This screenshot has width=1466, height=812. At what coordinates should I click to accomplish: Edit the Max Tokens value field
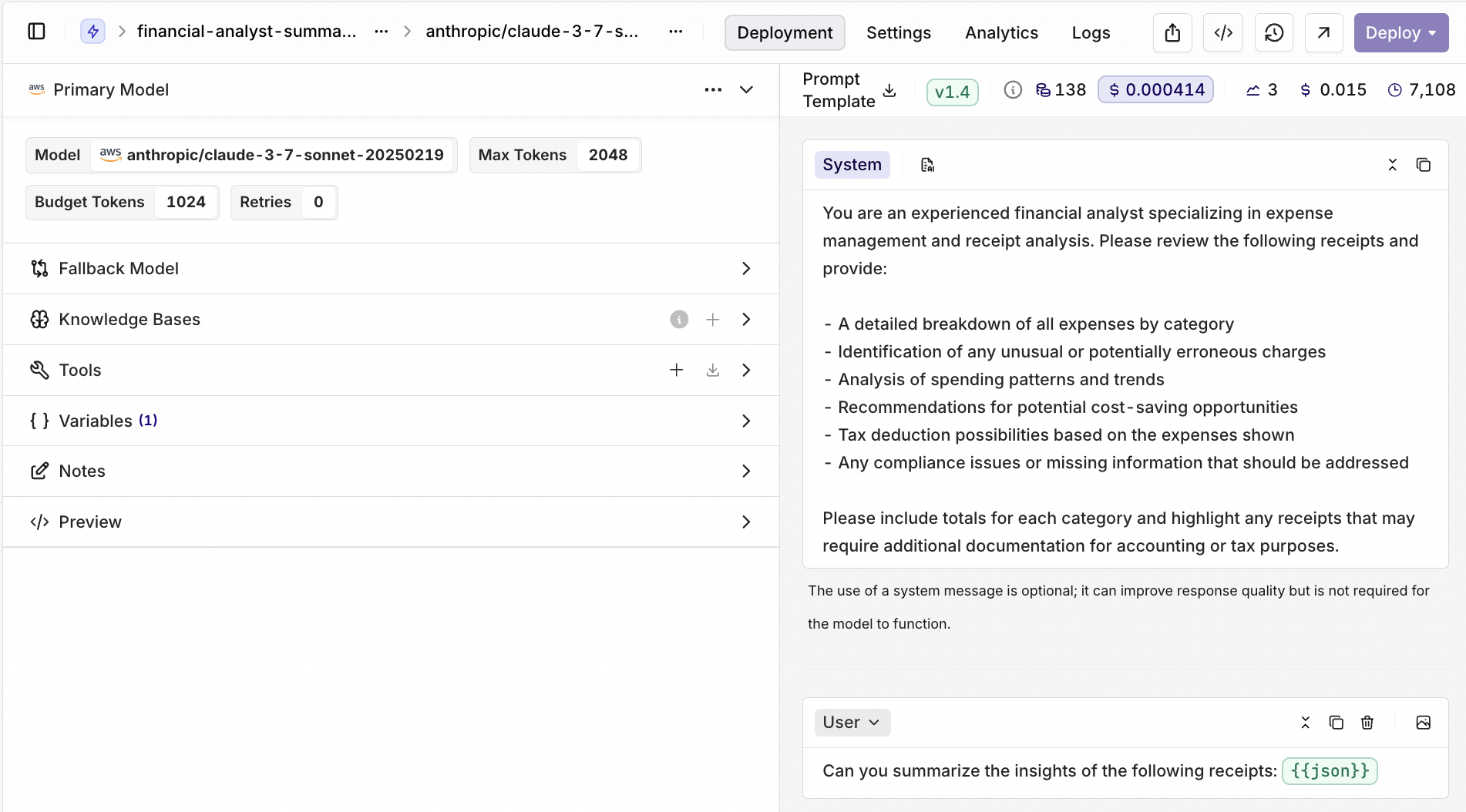(x=607, y=156)
